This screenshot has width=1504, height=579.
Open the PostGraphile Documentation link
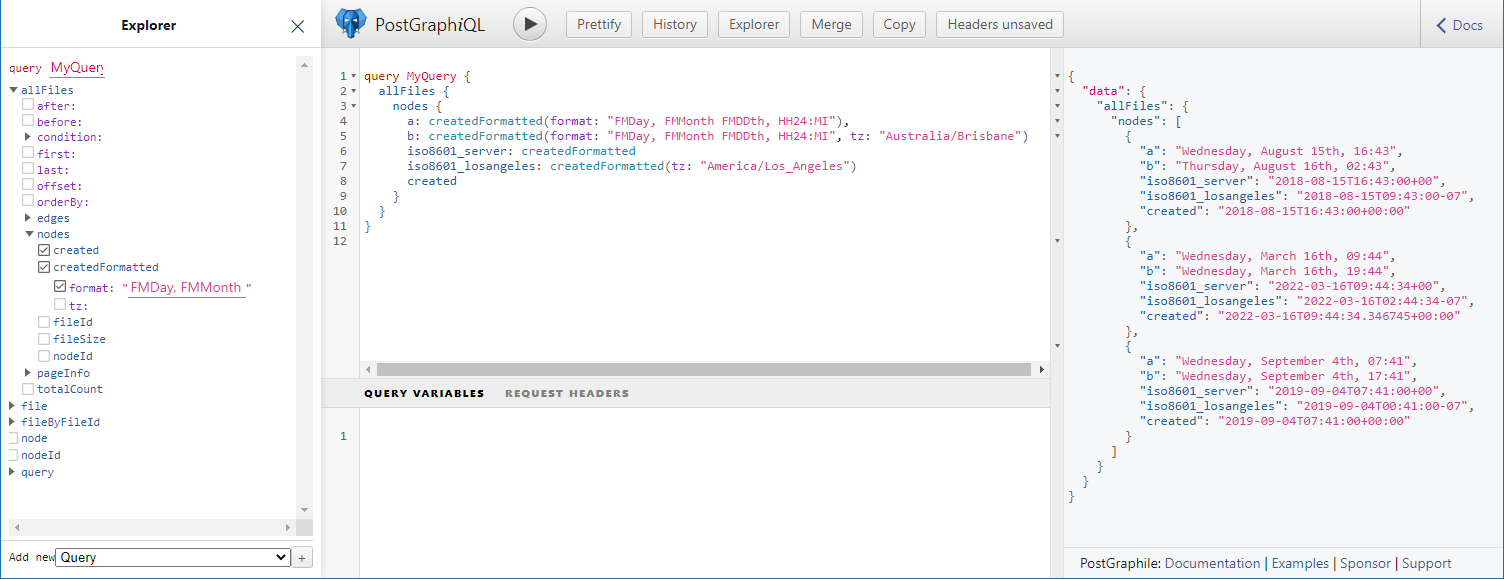1212,563
